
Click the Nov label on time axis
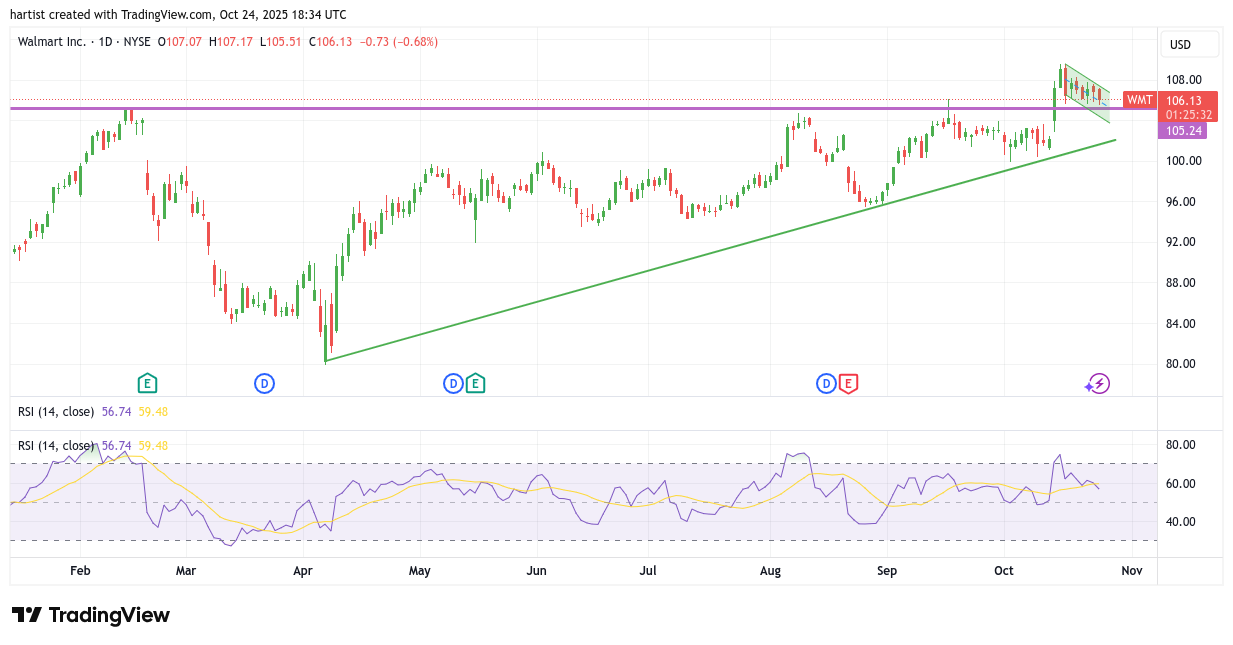(1132, 571)
